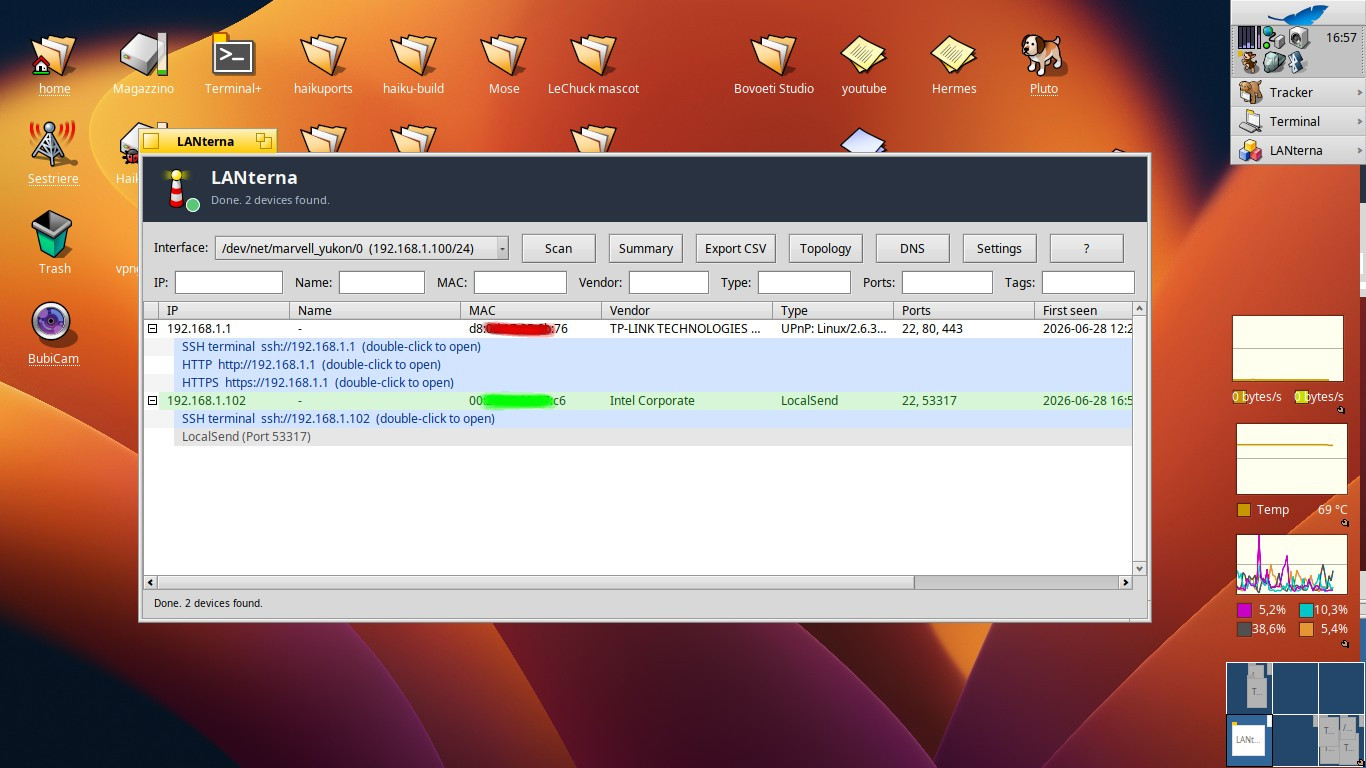This screenshot has width=1366, height=768.
Task: Open the Topology view button
Action: pos(825,248)
